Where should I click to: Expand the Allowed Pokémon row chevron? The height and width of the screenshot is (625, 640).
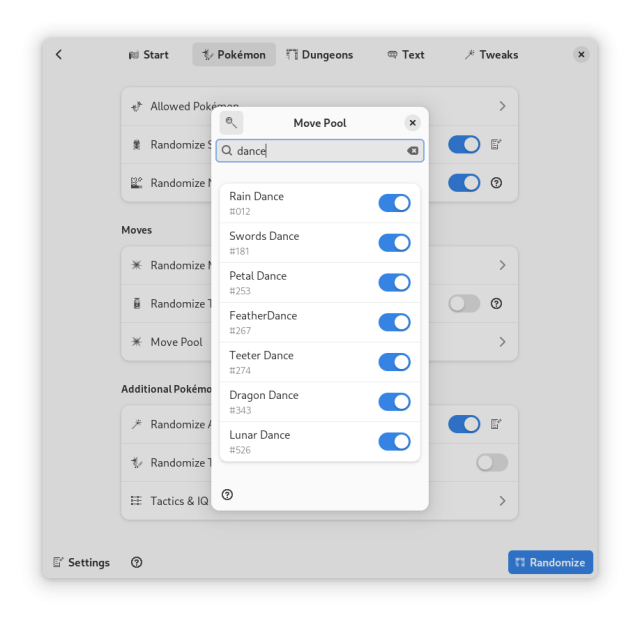[501, 106]
